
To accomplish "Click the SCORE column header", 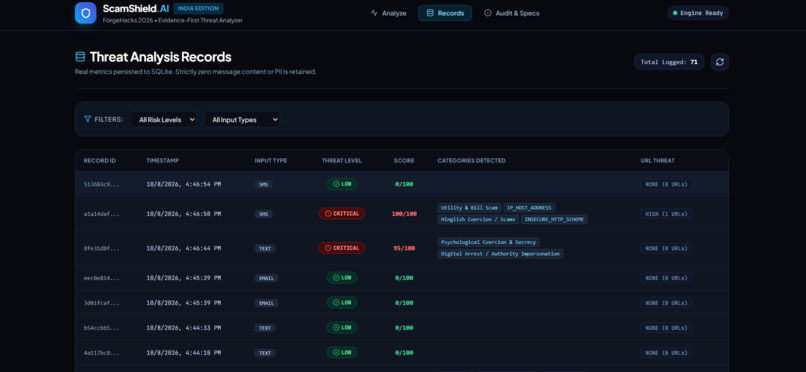I will click(x=404, y=161).
